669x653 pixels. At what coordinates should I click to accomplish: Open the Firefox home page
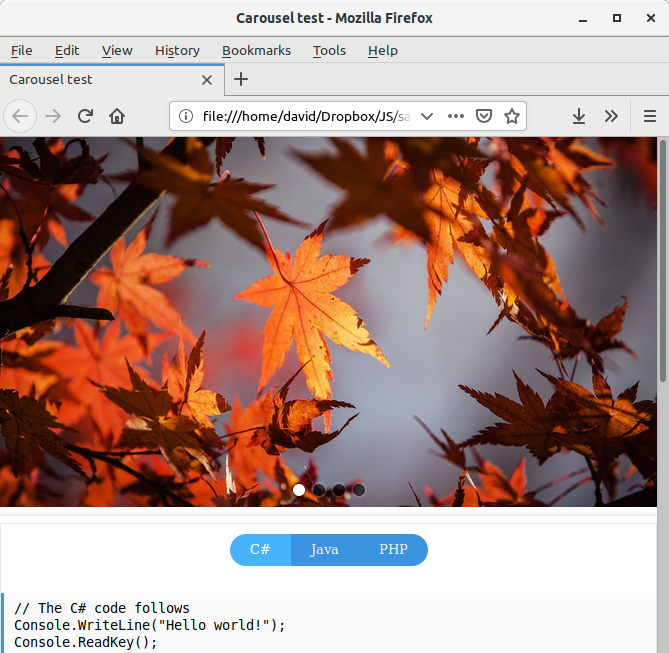[x=117, y=116]
